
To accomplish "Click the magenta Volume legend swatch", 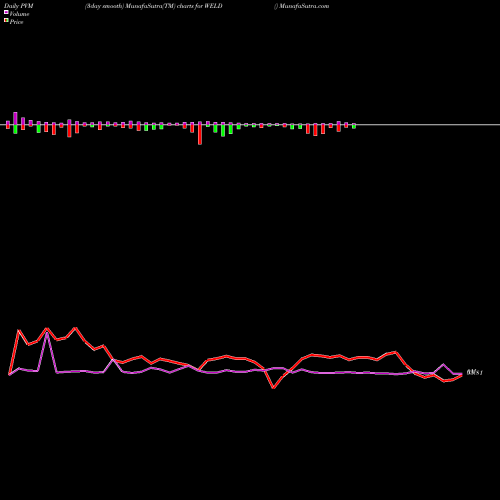I will click(6, 13).
